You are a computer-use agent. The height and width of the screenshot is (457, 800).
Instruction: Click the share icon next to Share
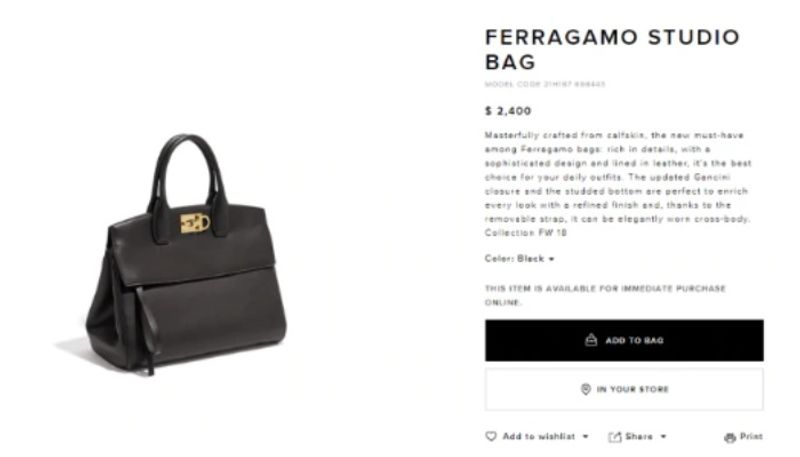point(615,437)
